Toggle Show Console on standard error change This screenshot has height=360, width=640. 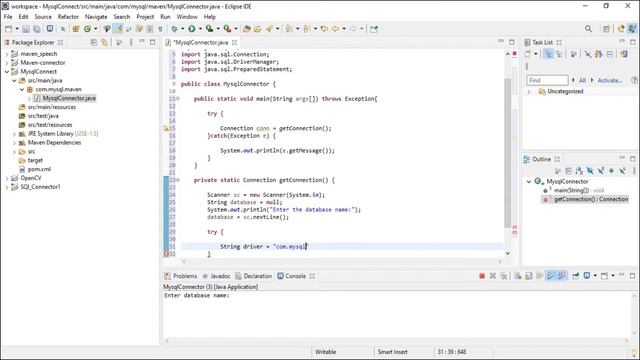click(562, 276)
